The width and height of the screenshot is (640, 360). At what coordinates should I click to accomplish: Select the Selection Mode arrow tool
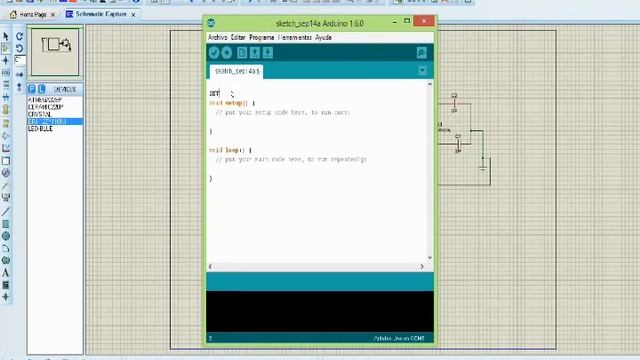6,36
